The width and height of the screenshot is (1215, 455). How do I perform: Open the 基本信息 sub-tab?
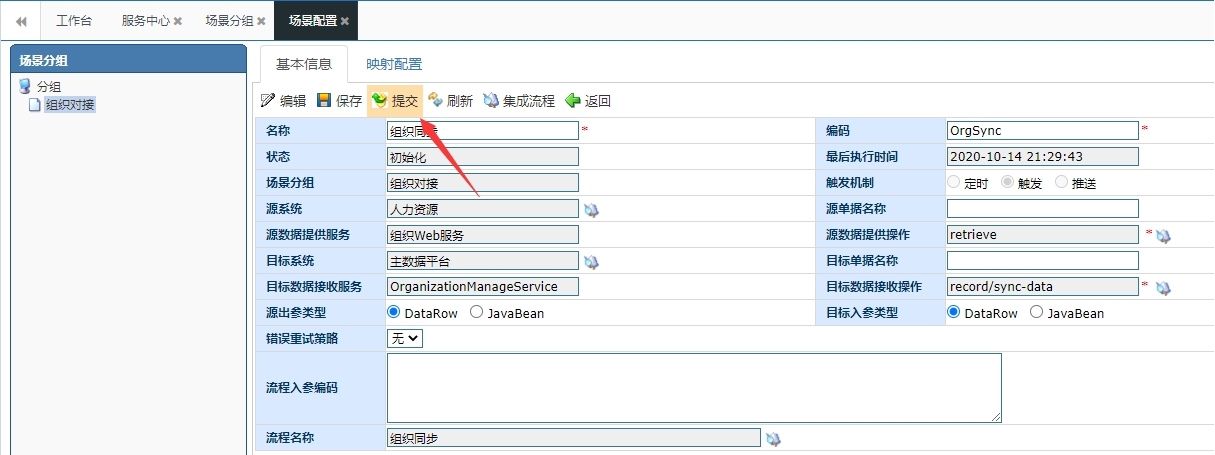(x=304, y=64)
